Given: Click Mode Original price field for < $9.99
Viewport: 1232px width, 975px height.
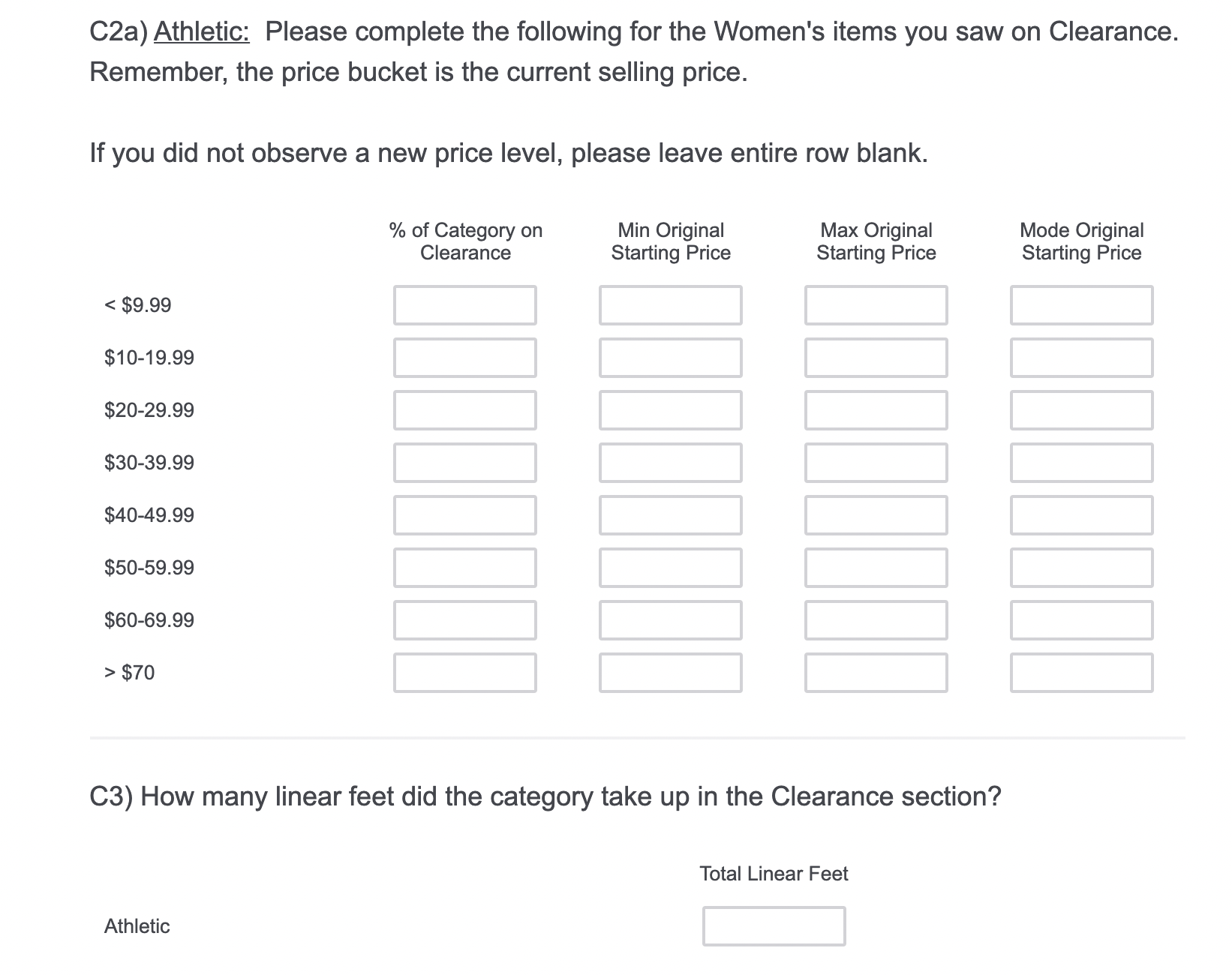Looking at the screenshot, I should click(x=1081, y=305).
